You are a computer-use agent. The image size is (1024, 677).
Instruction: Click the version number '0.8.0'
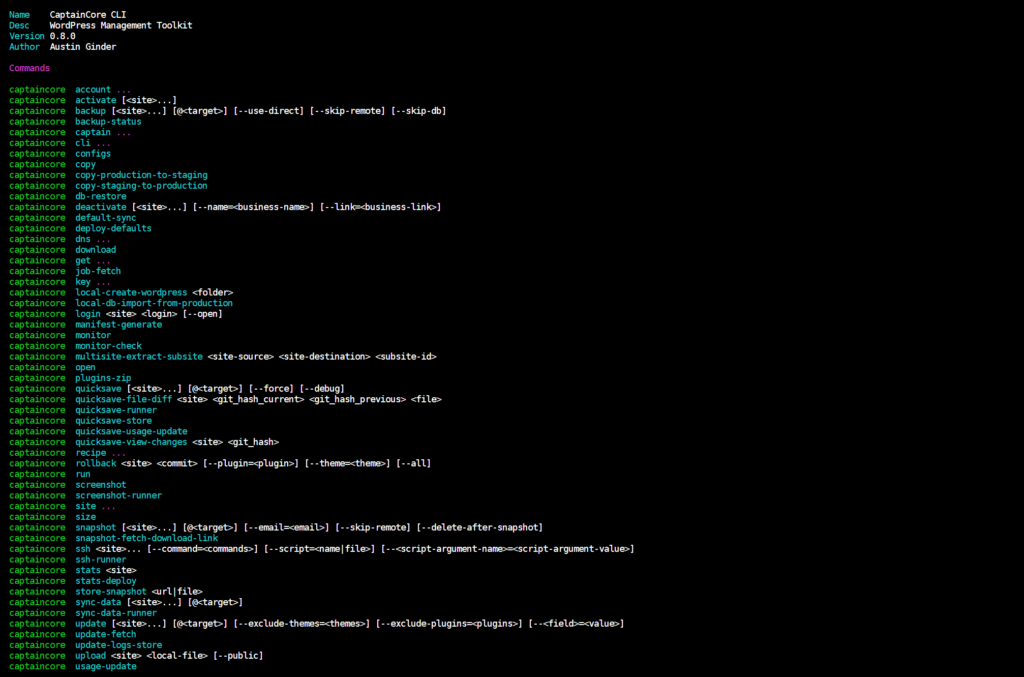click(x=62, y=36)
